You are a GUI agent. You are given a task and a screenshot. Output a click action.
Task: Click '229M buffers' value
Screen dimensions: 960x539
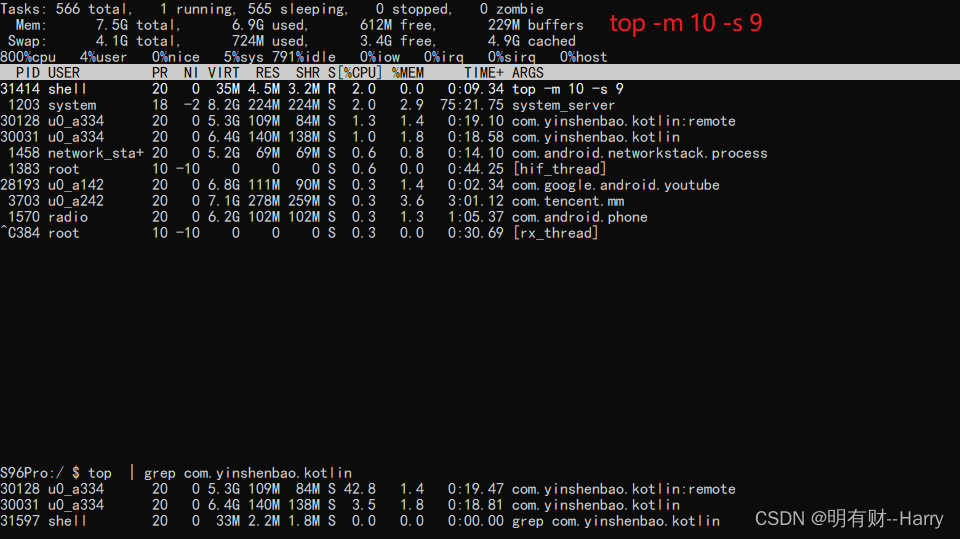(535, 25)
